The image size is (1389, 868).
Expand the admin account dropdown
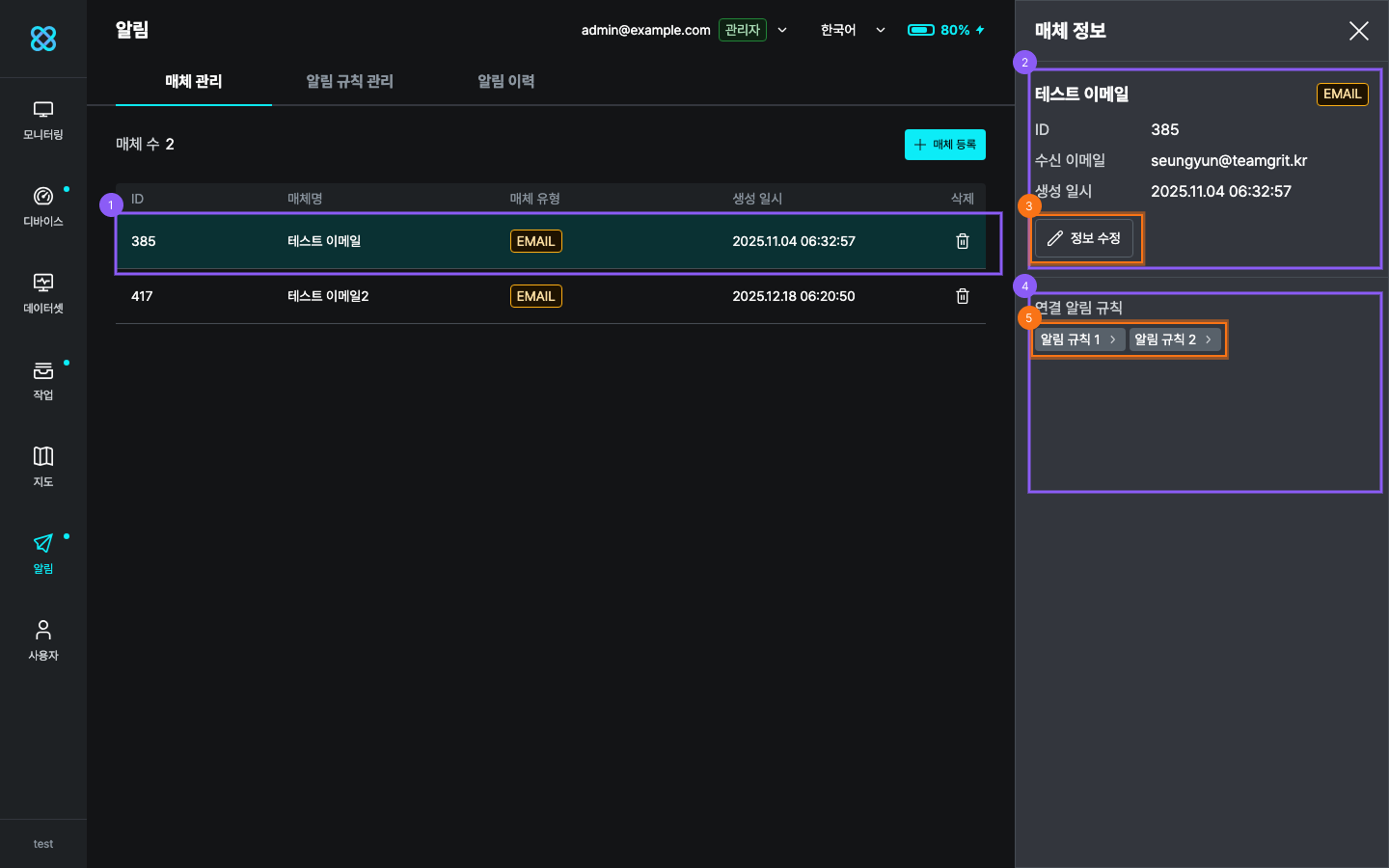coord(782,30)
